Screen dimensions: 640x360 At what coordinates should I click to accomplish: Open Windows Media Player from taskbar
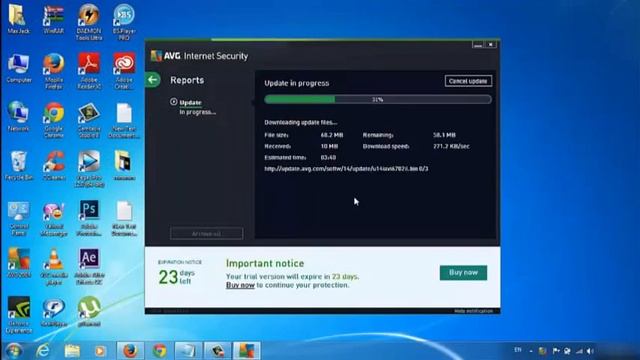pos(100,351)
